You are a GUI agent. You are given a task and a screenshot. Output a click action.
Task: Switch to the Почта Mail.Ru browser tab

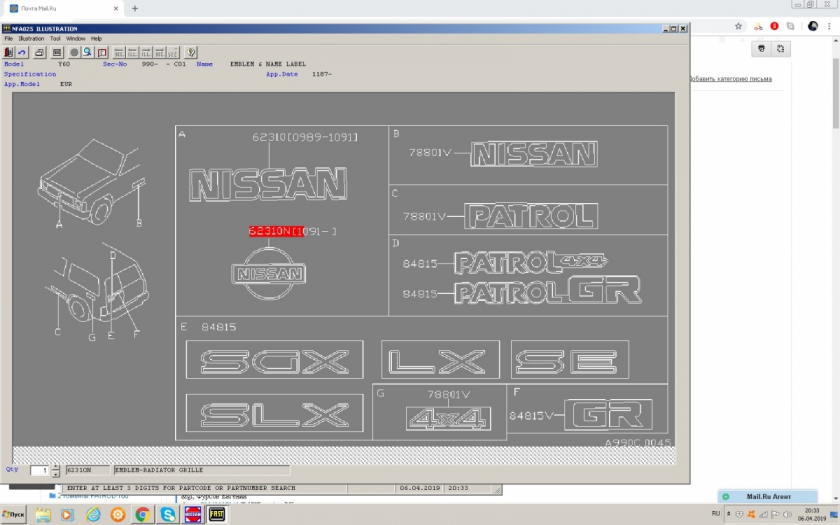click(62, 9)
